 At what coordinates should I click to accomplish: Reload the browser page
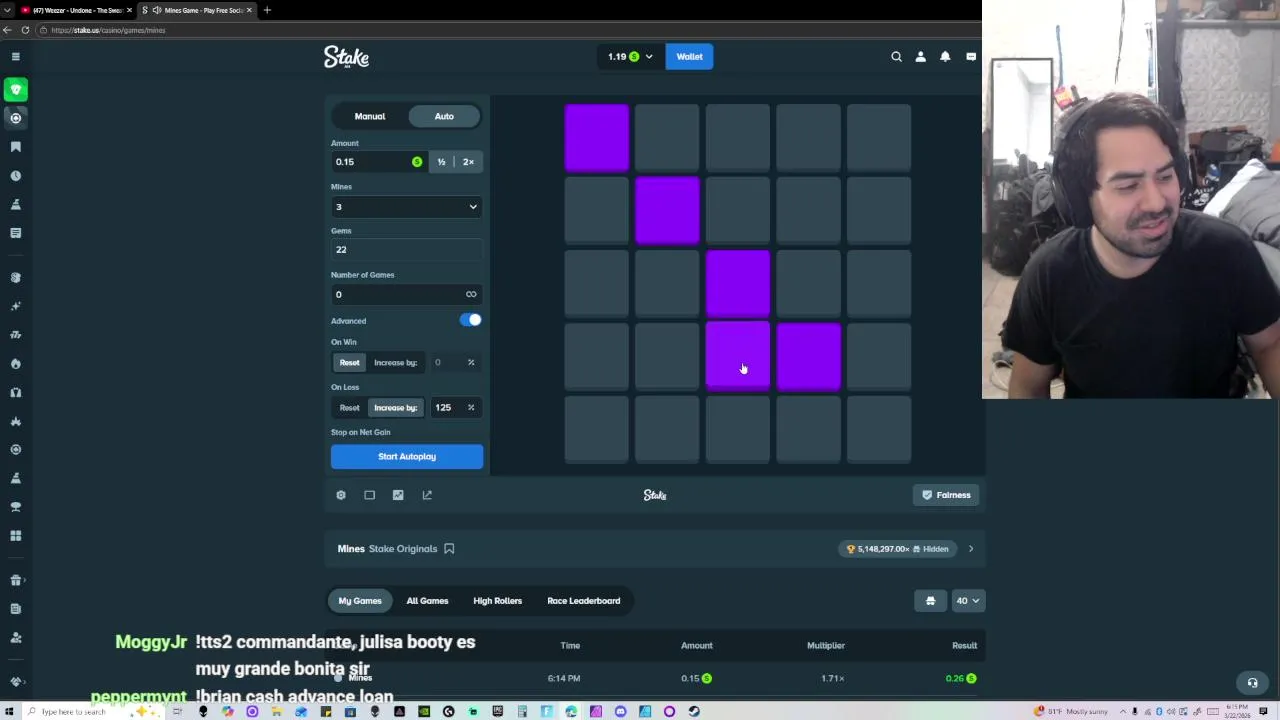point(25,30)
